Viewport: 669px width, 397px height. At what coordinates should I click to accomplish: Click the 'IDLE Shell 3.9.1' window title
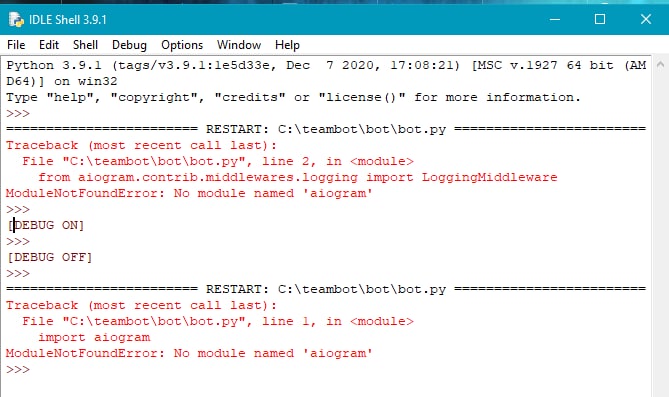[x=68, y=20]
